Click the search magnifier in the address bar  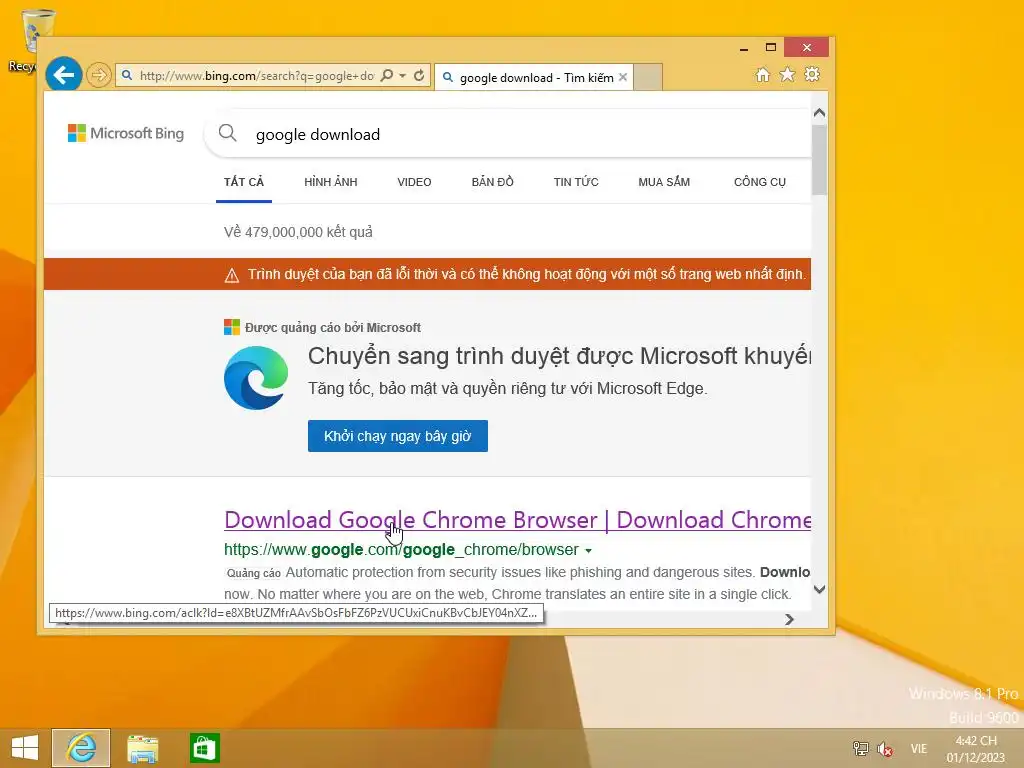click(387, 75)
